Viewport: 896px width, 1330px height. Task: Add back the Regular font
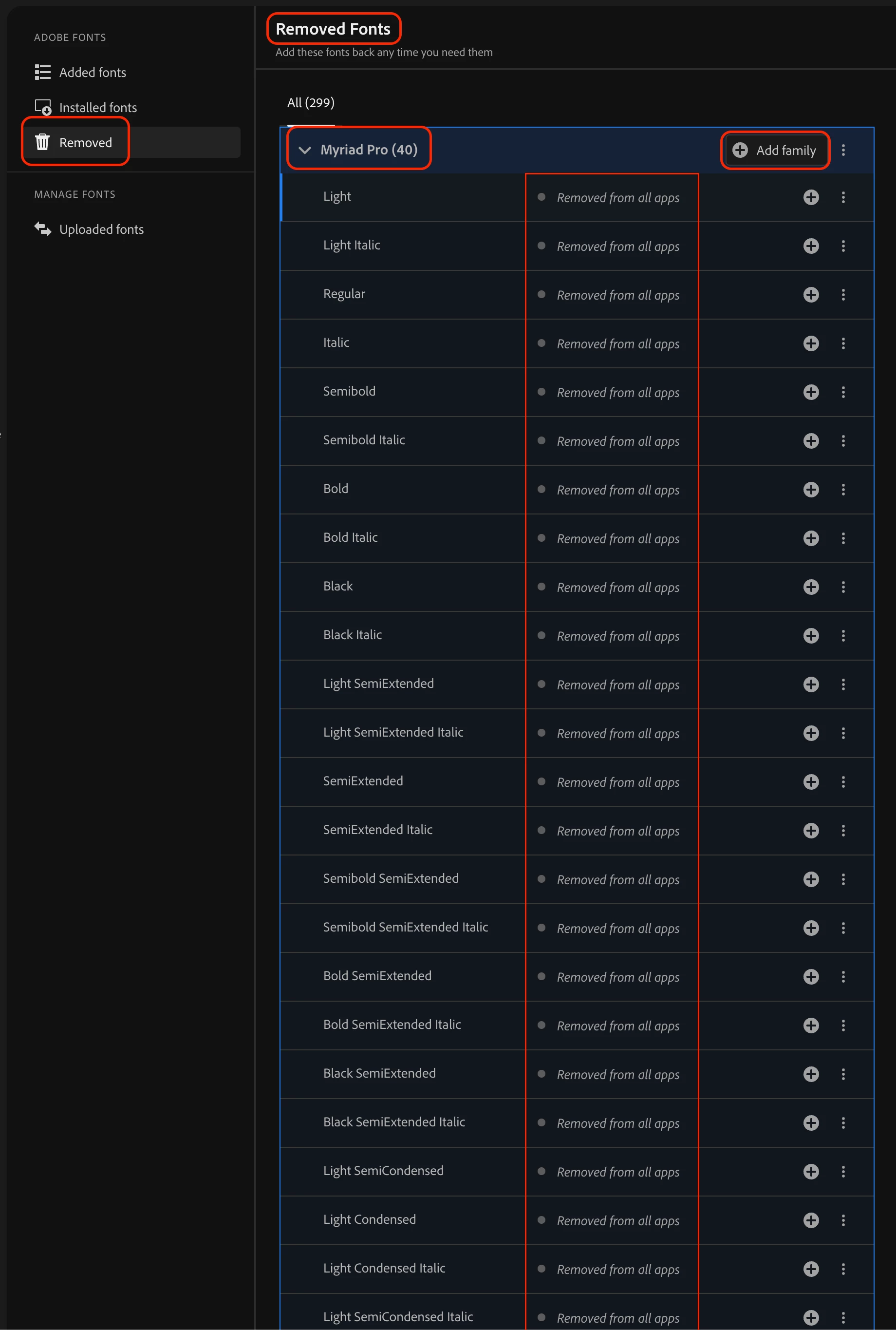[x=811, y=295]
